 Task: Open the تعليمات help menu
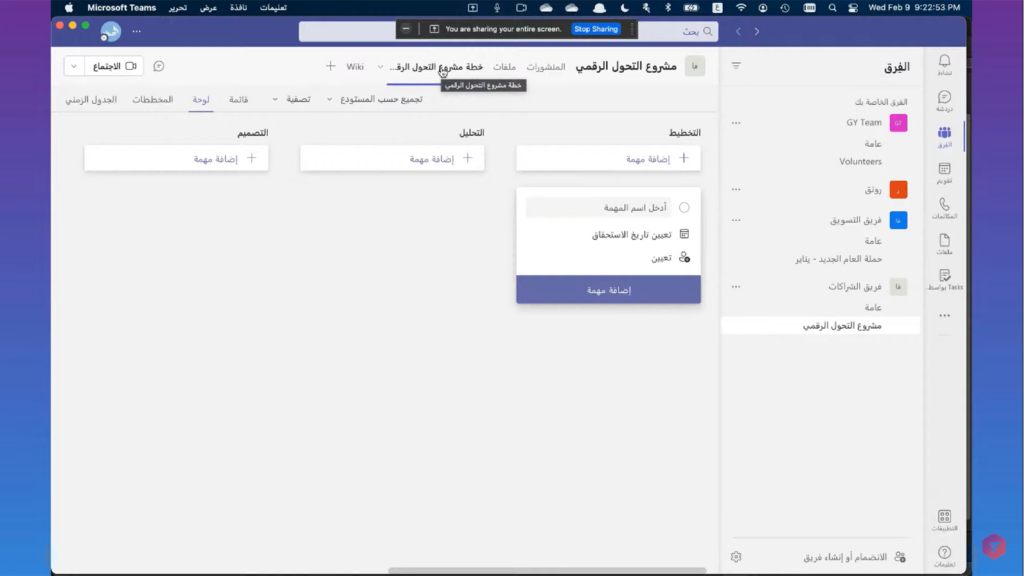point(273,8)
